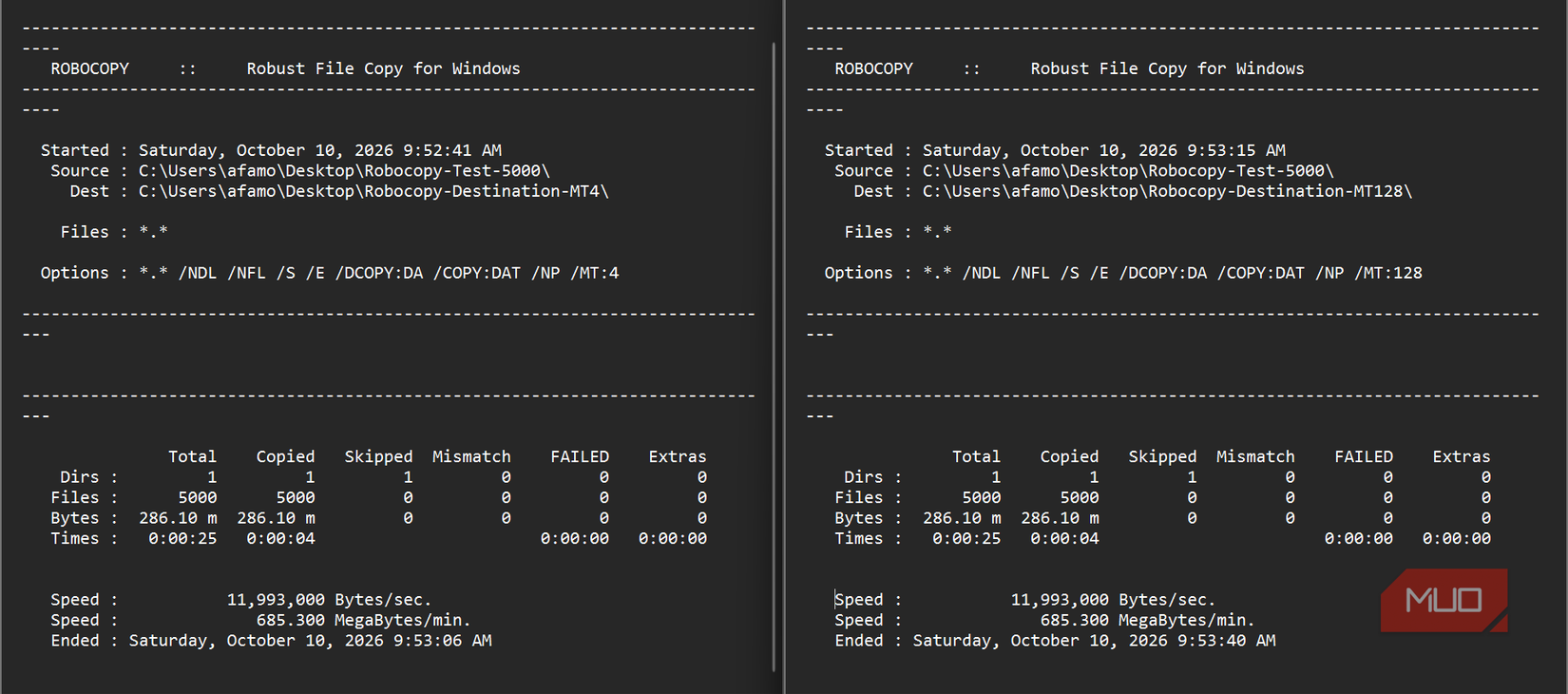Select the 685.300 MegaBytes/min. speed in the right pane
Screen dimensions: 1568x694
(x=1147, y=620)
